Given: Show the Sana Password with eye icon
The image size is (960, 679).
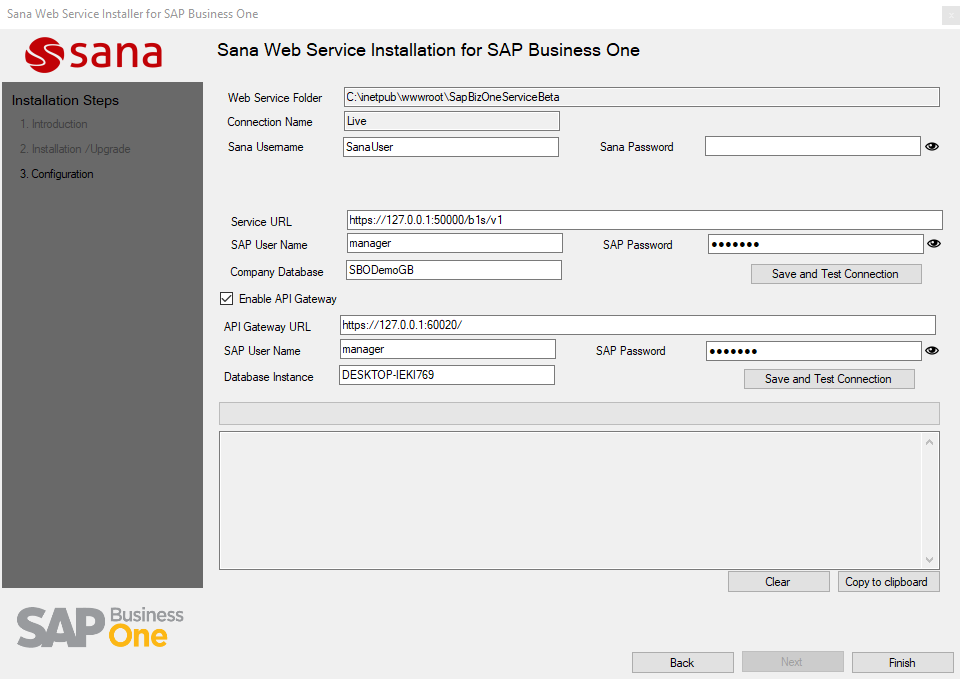Looking at the screenshot, I should pyautogui.click(x=932, y=147).
